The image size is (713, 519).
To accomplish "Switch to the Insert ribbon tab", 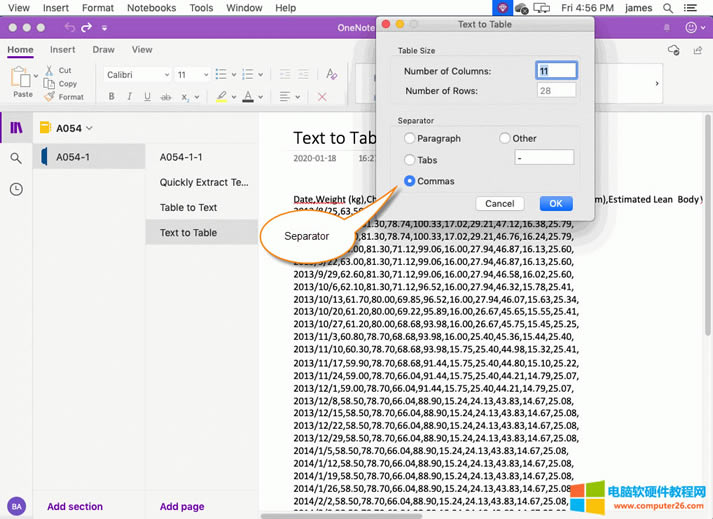I will [62, 49].
